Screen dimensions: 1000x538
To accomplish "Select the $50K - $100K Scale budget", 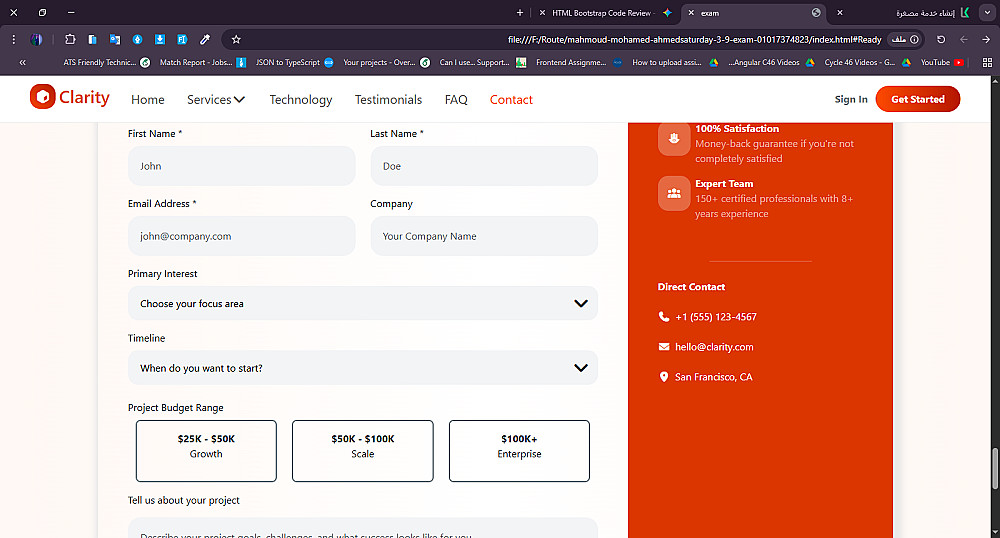I will click(363, 451).
